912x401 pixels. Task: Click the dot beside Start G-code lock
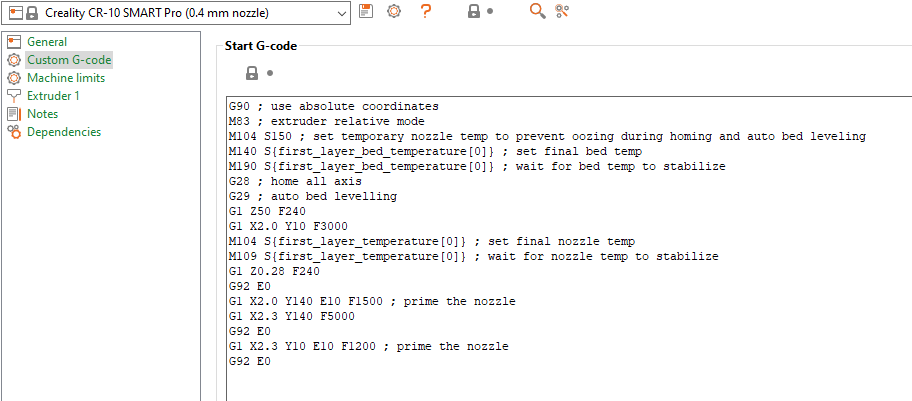click(270, 73)
